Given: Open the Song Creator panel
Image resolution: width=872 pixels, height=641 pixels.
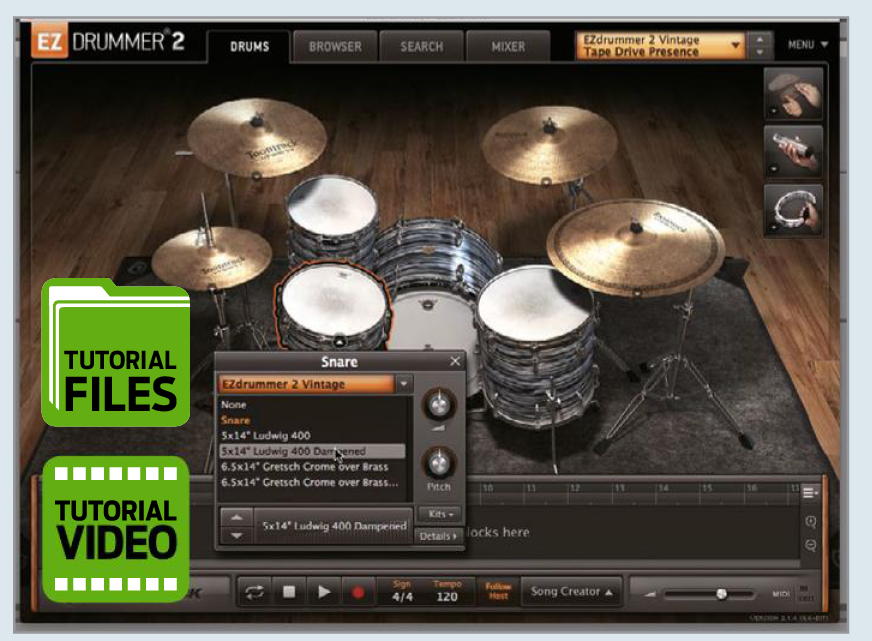Looking at the screenshot, I should (x=571, y=592).
